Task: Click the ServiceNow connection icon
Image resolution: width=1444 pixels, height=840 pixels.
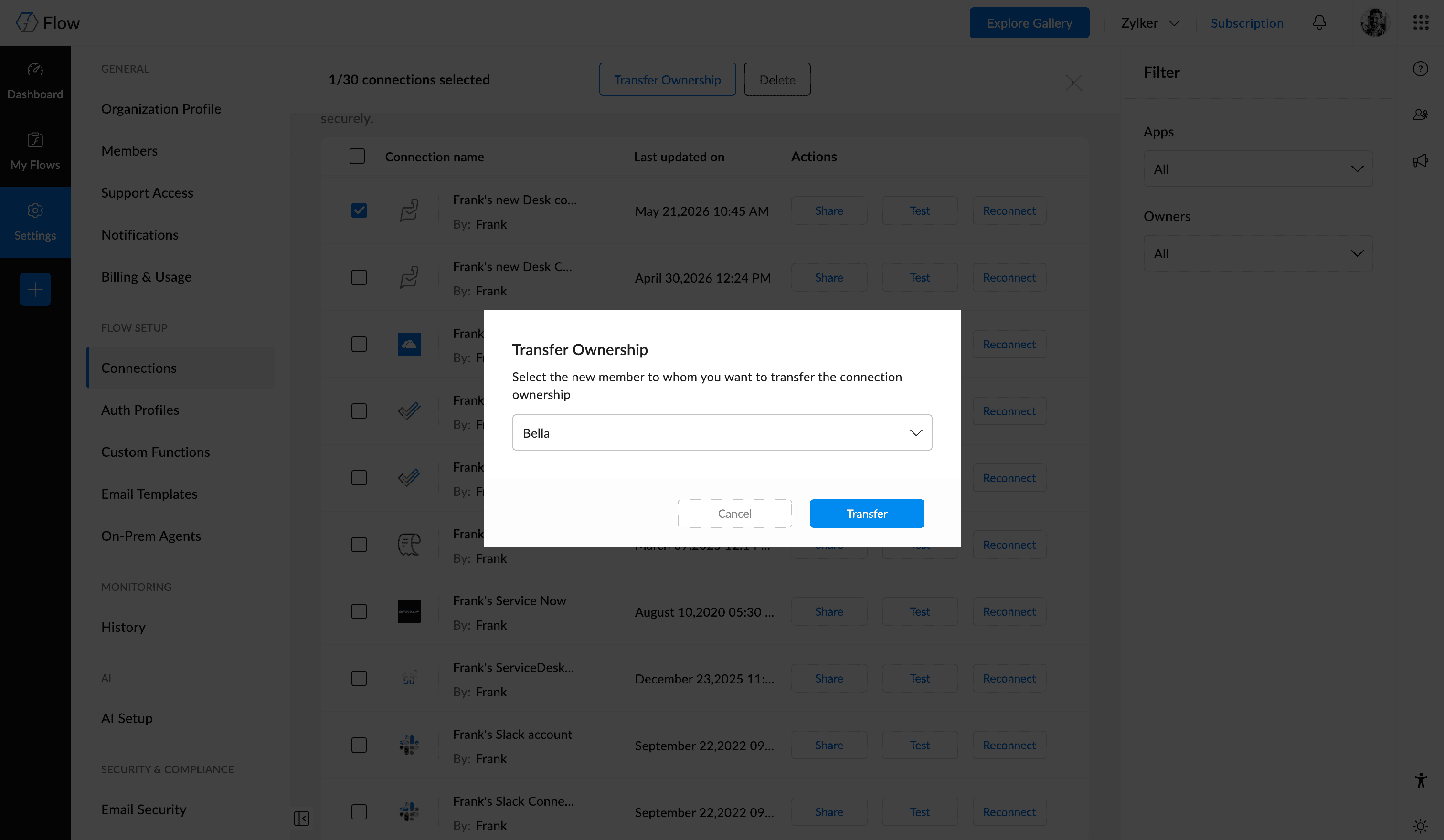Action: tap(409, 611)
